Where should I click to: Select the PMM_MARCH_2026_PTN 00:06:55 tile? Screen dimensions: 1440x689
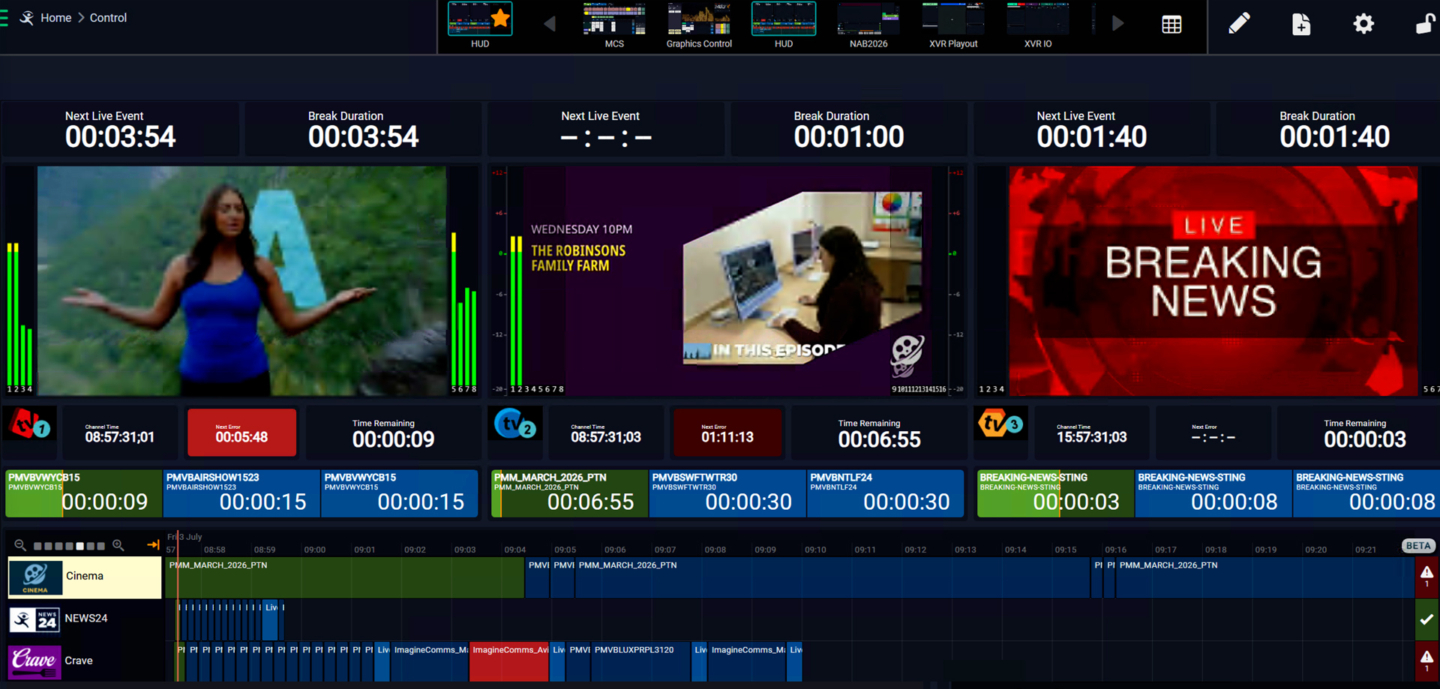[570, 494]
